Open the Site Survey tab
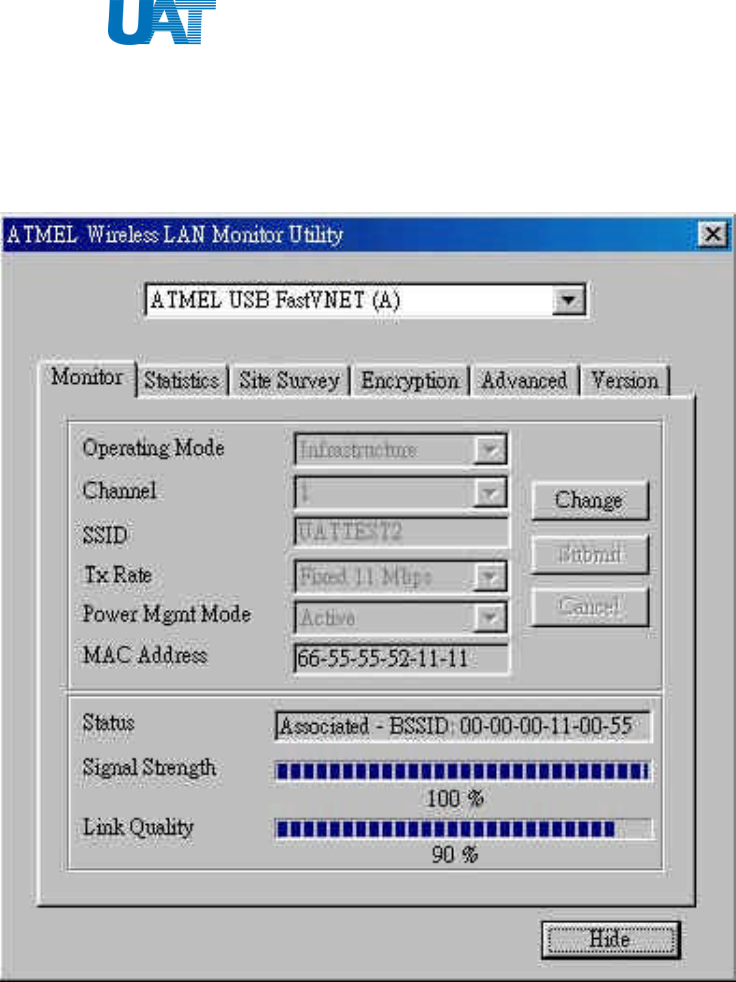This screenshot has height=982, width=736. pyautogui.click(x=289, y=381)
